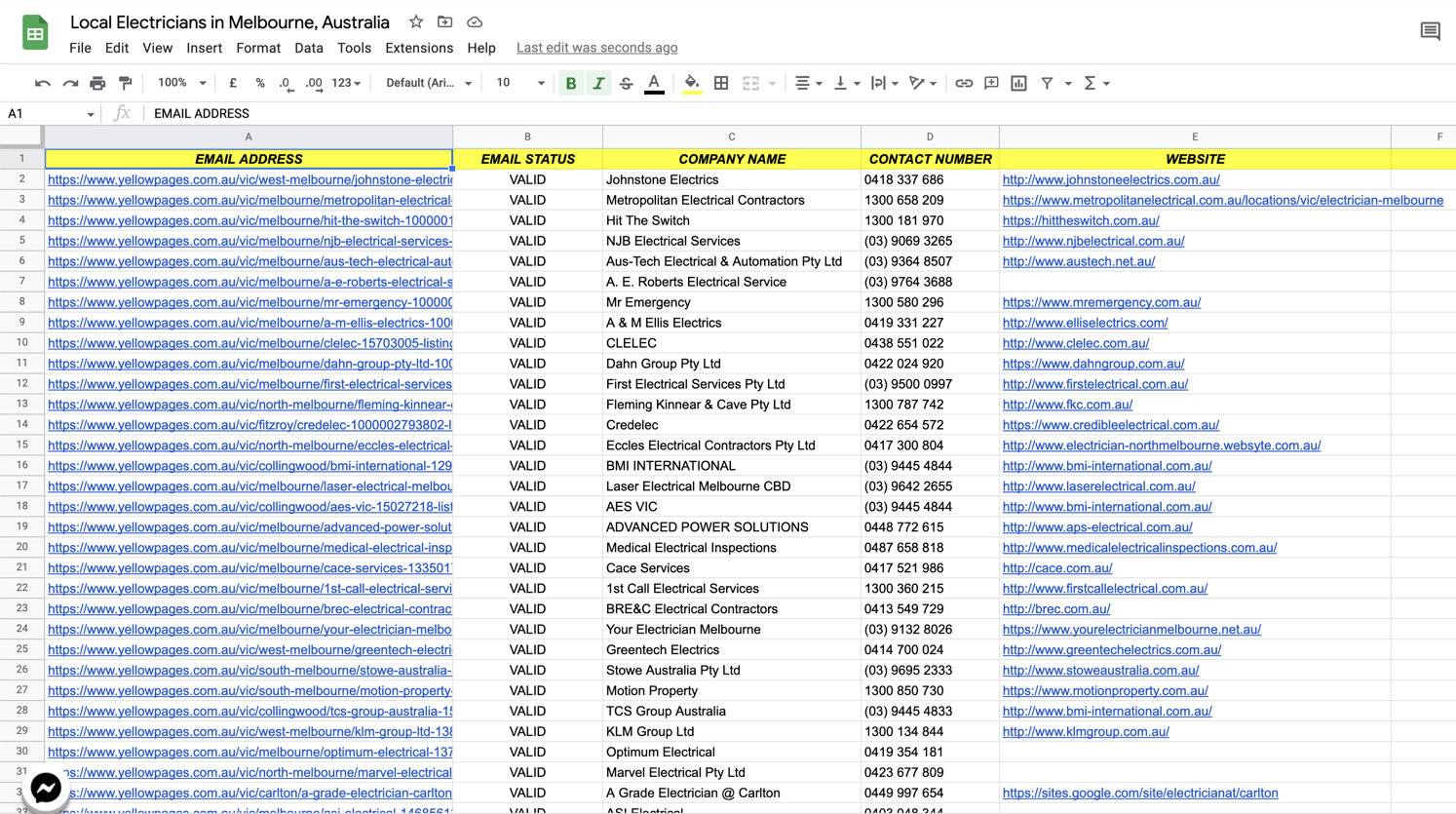The image size is (1456, 814).
Task: Toggle Strikethrough formatting
Action: [626, 84]
